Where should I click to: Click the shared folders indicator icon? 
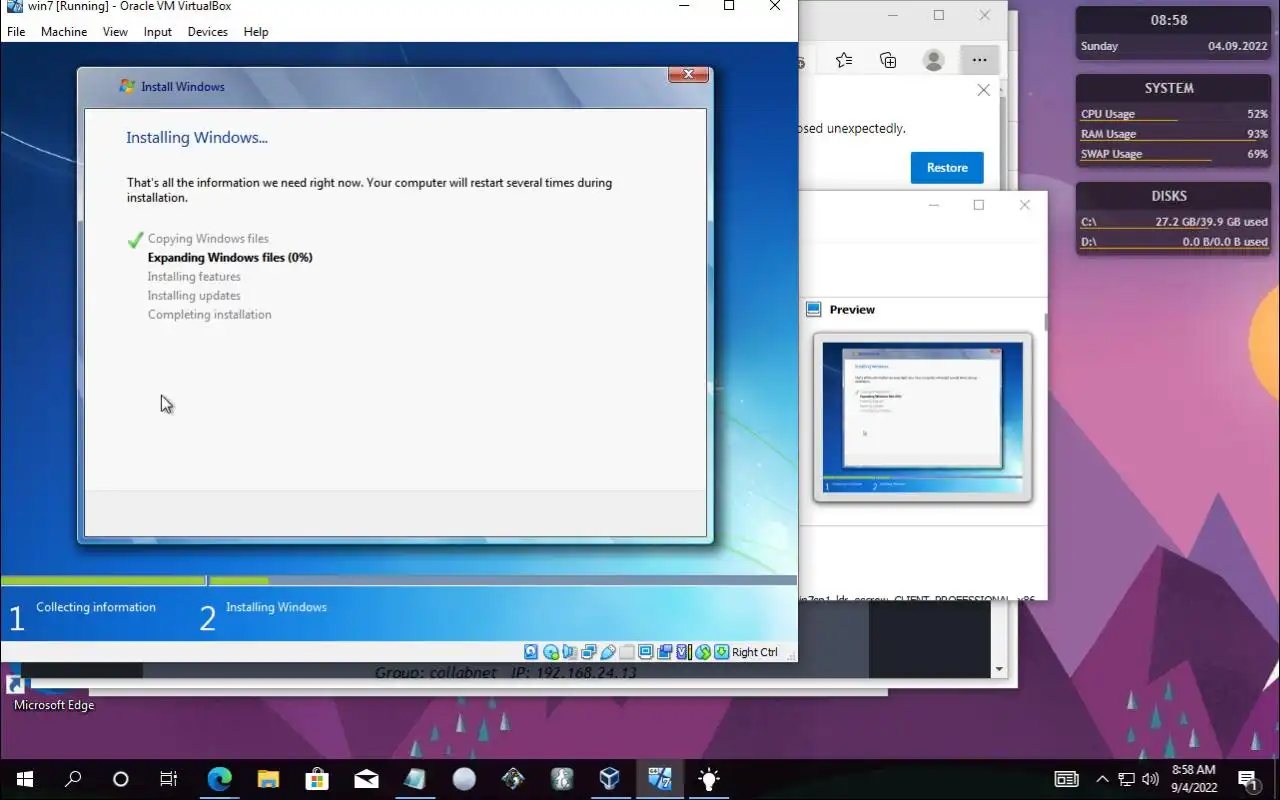coord(627,652)
